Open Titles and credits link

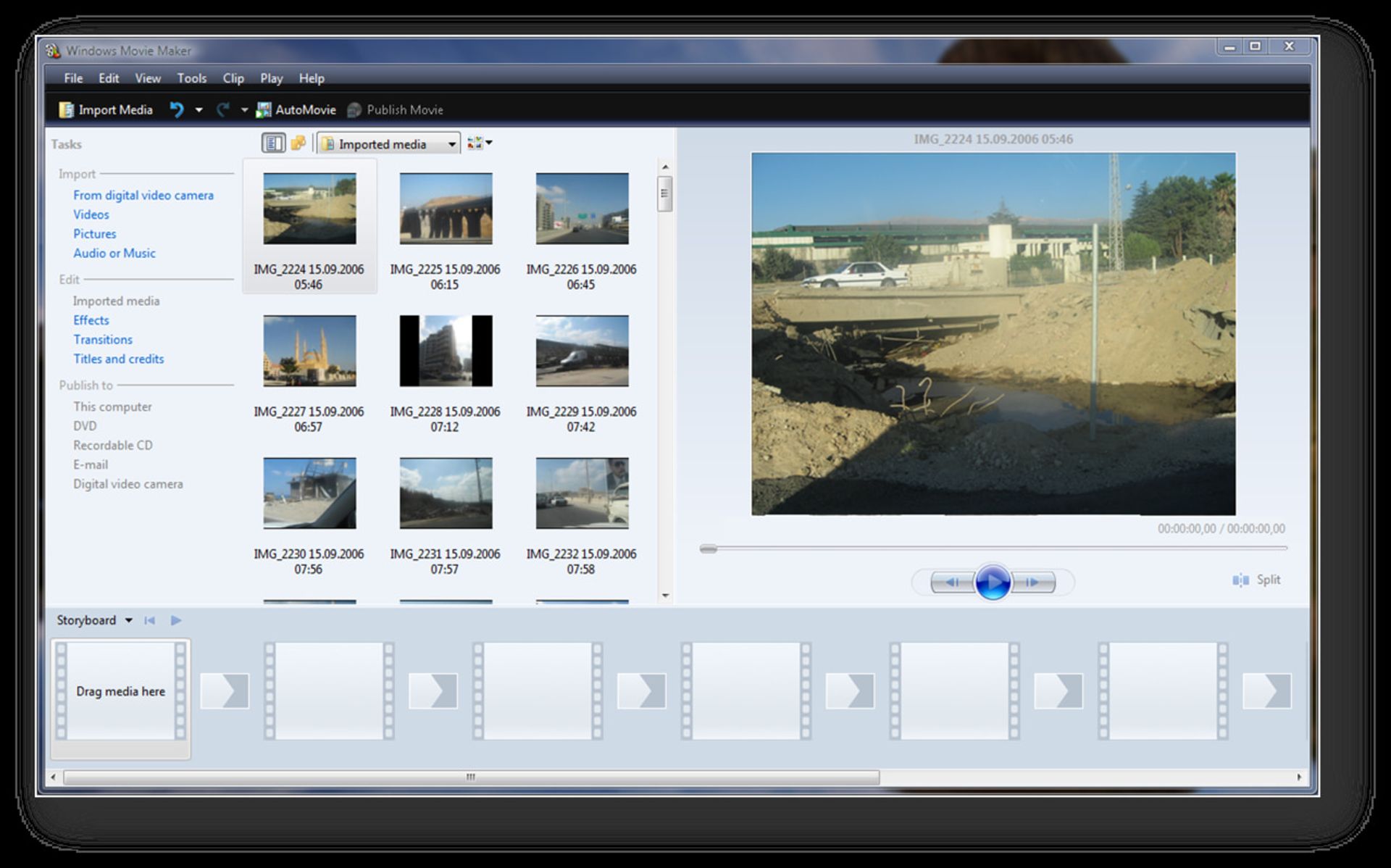tap(119, 359)
